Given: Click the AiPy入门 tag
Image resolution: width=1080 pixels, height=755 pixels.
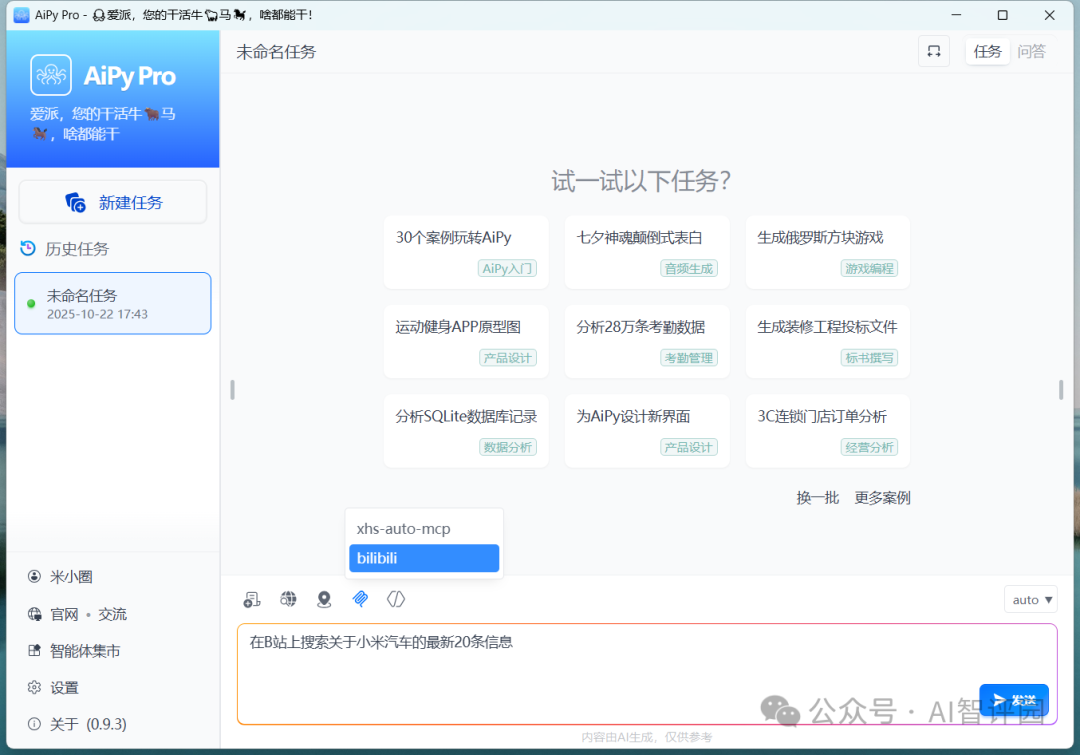Looking at the screenshot, I should 508,269.
